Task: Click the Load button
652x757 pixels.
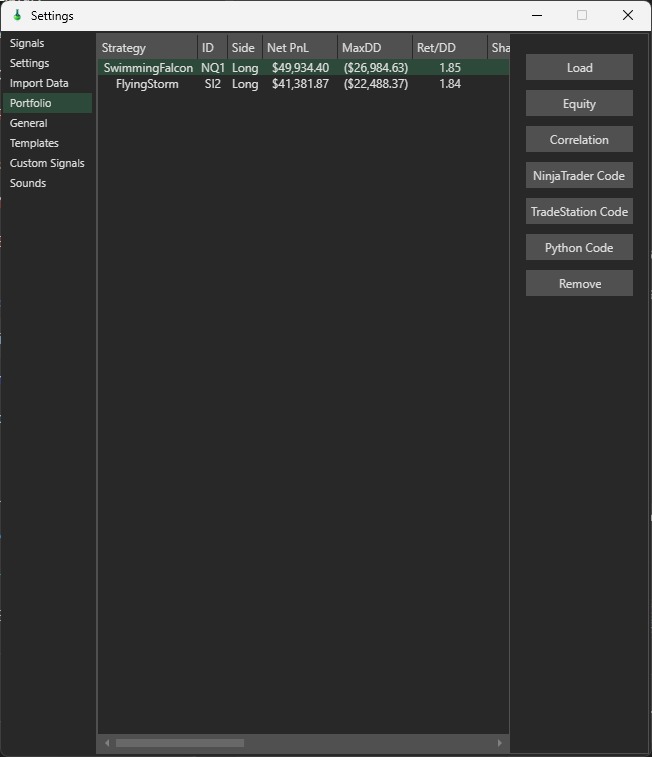Action: coord(579,67)
